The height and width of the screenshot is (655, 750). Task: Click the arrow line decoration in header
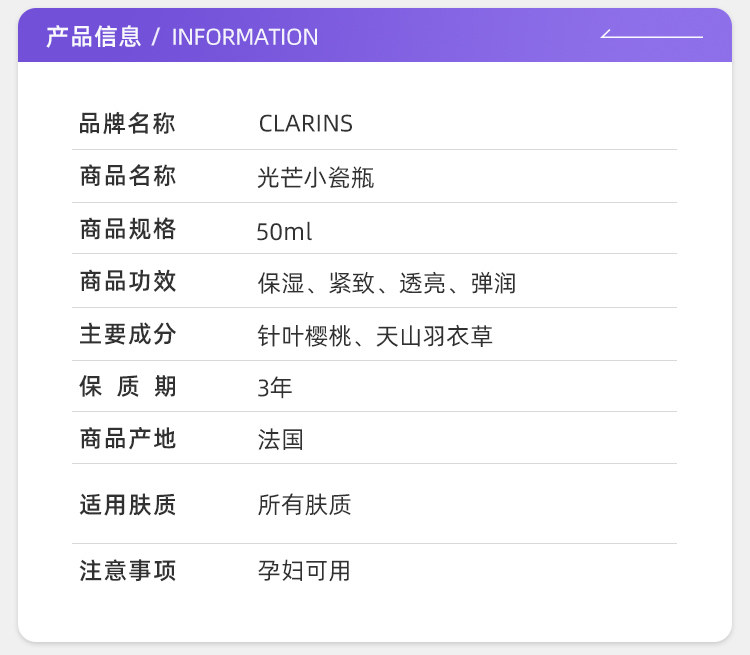point(652,36)
